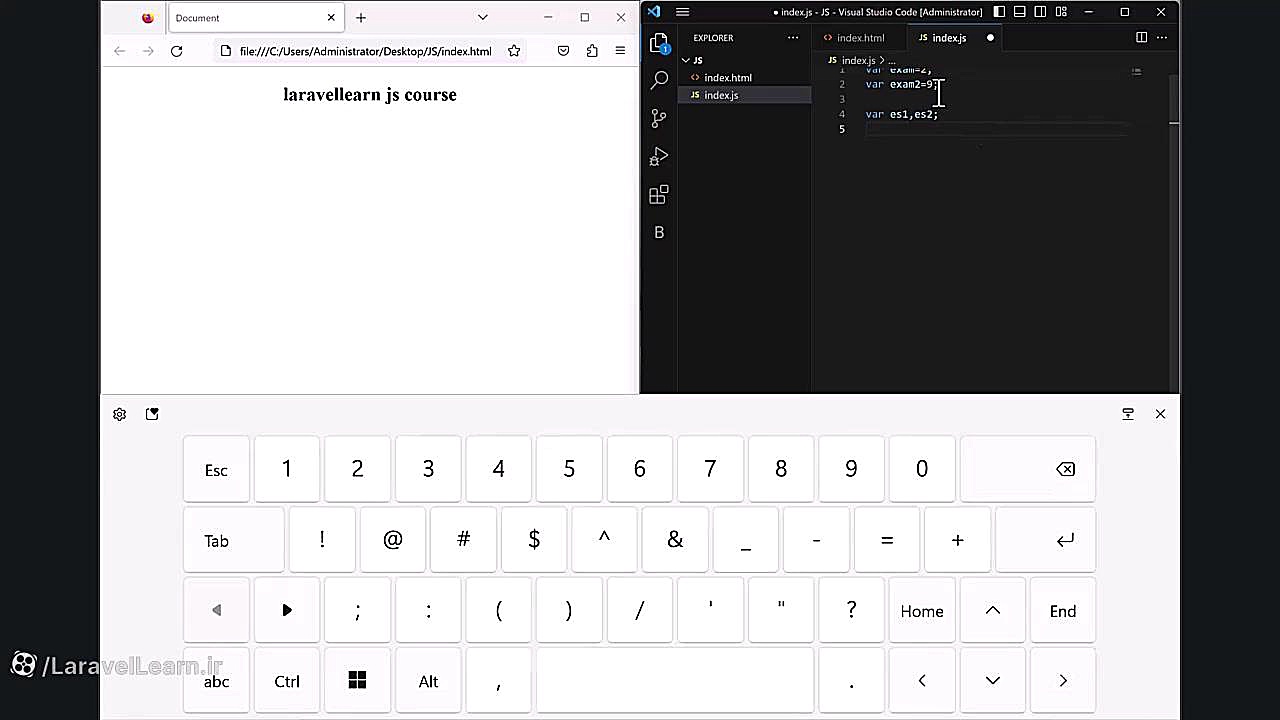Open the VS Code hamburger menu
This screenshot has width=1280, height=720.
point(682,12)
